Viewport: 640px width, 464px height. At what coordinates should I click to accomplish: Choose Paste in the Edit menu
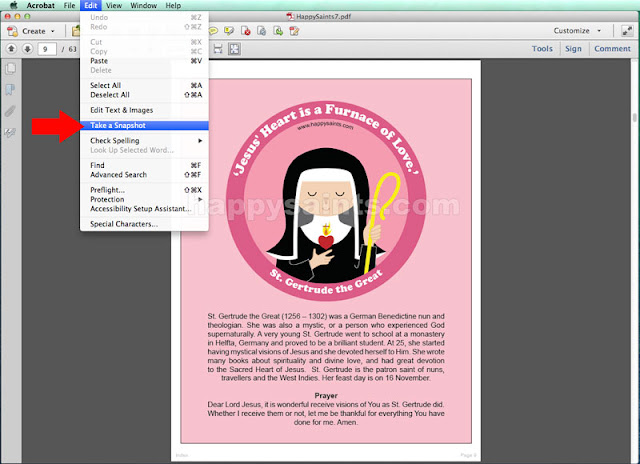144,61
